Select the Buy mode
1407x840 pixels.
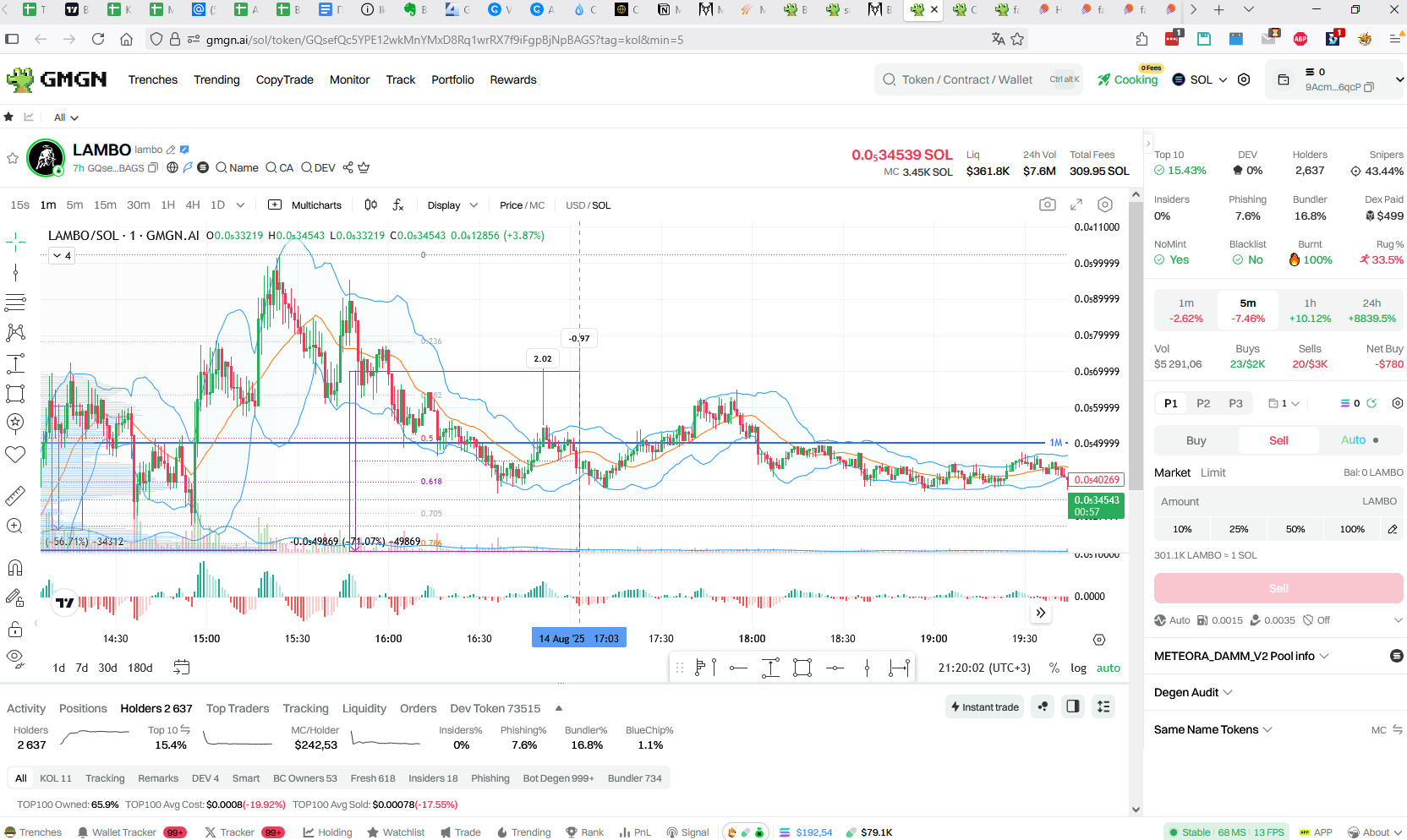1196,440
